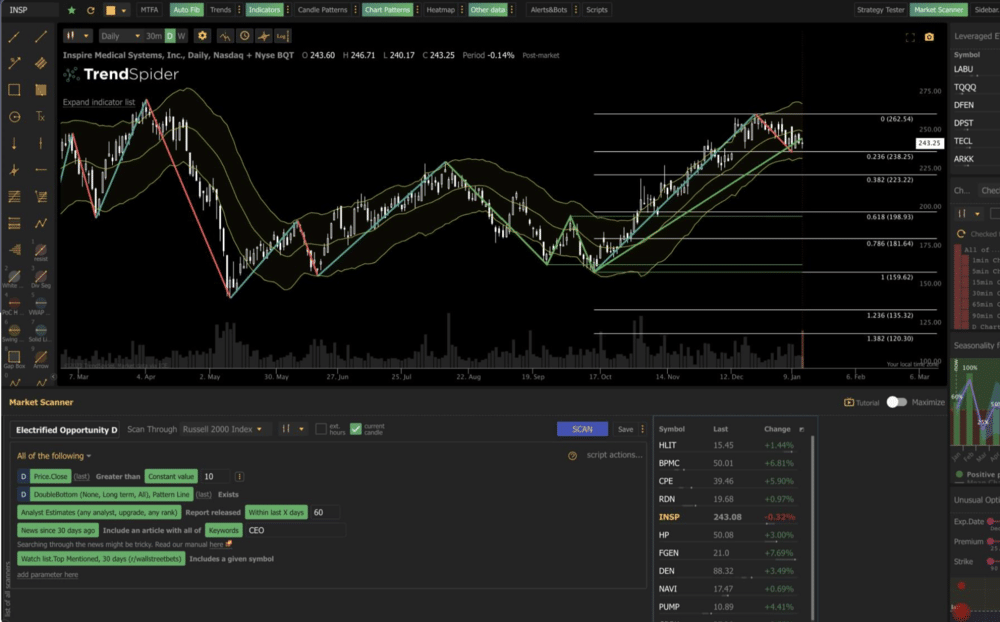
Task: Select the circle drawing tool
Action: pyautogui.click(x=14, y=117)
